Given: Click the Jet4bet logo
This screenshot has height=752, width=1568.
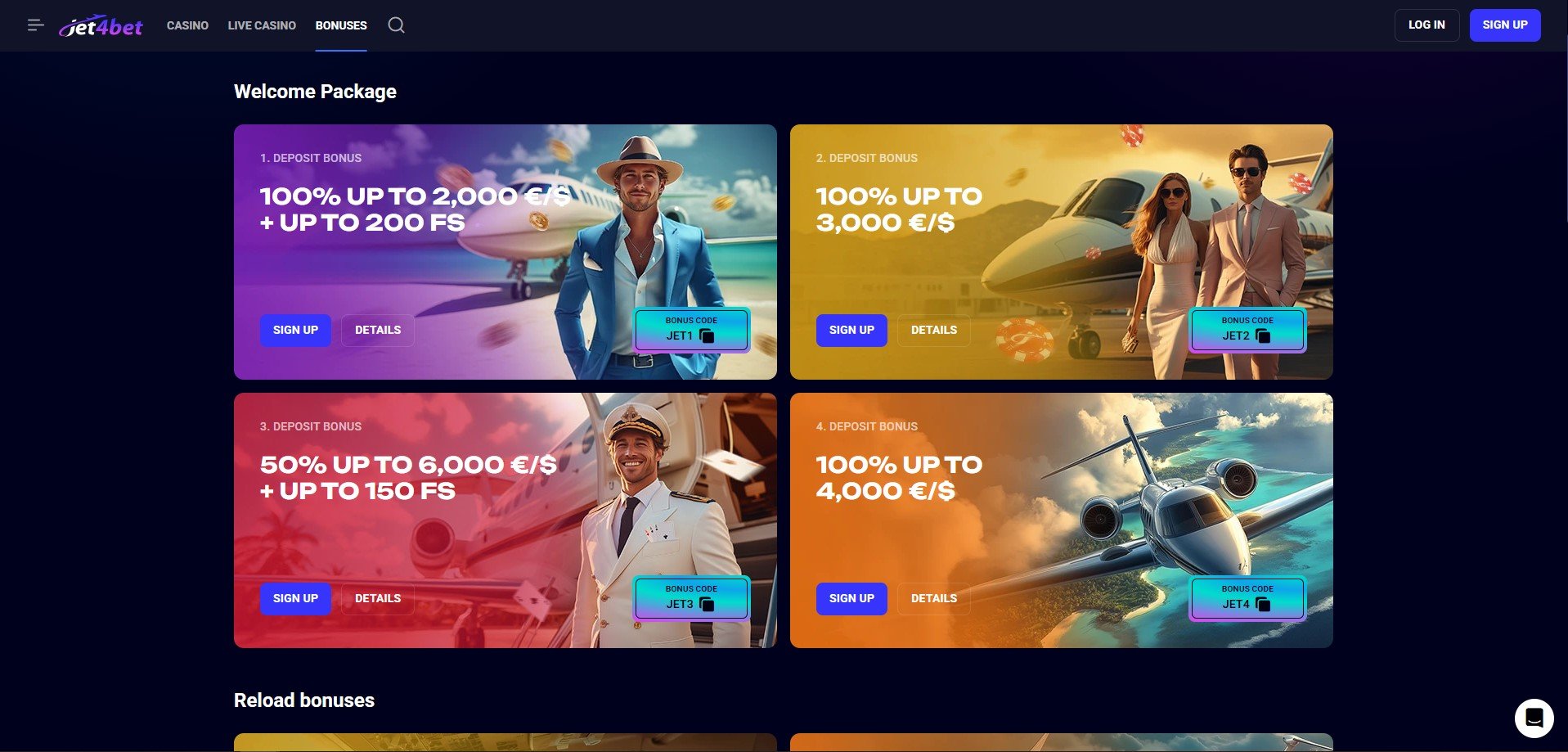Looking at the screenshot, I should coord(101,26).
